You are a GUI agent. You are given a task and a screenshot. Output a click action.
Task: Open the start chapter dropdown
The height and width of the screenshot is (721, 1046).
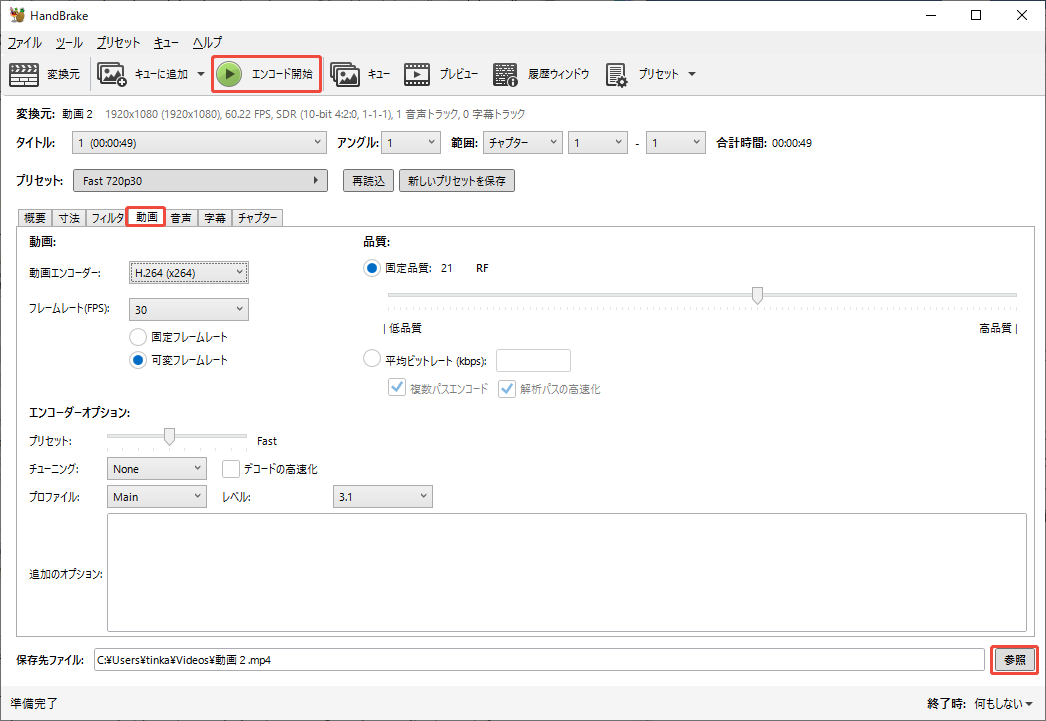[x=598, y=143]
